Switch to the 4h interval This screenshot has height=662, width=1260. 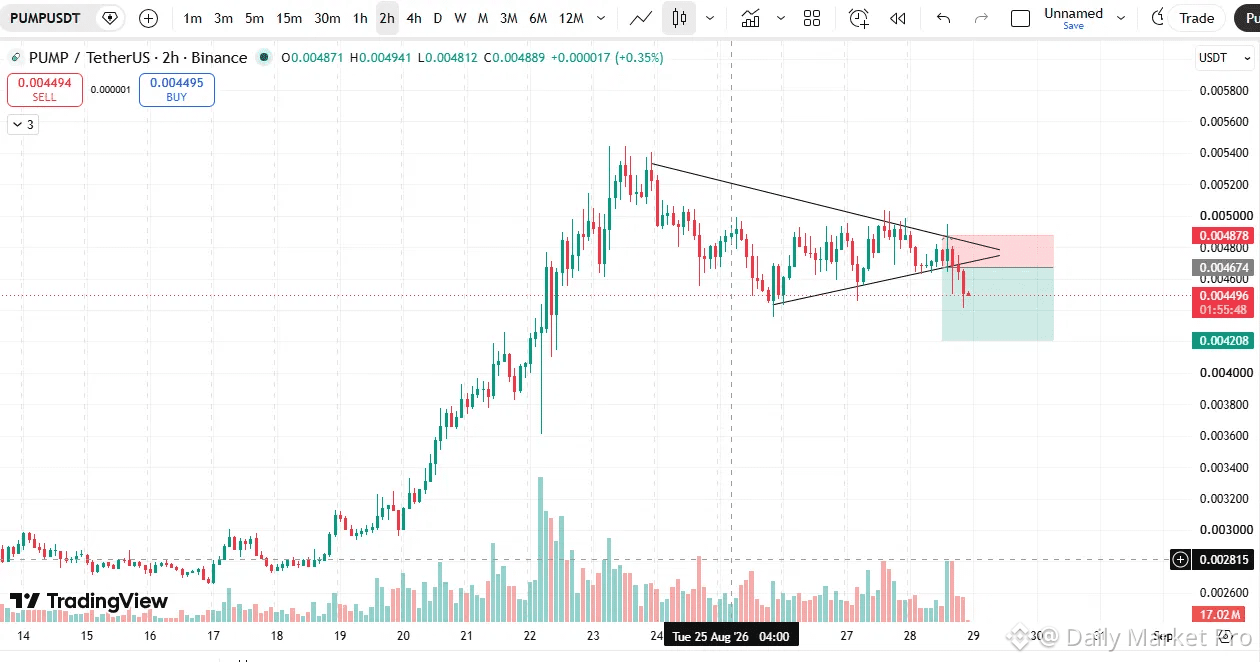pos(414,18)
